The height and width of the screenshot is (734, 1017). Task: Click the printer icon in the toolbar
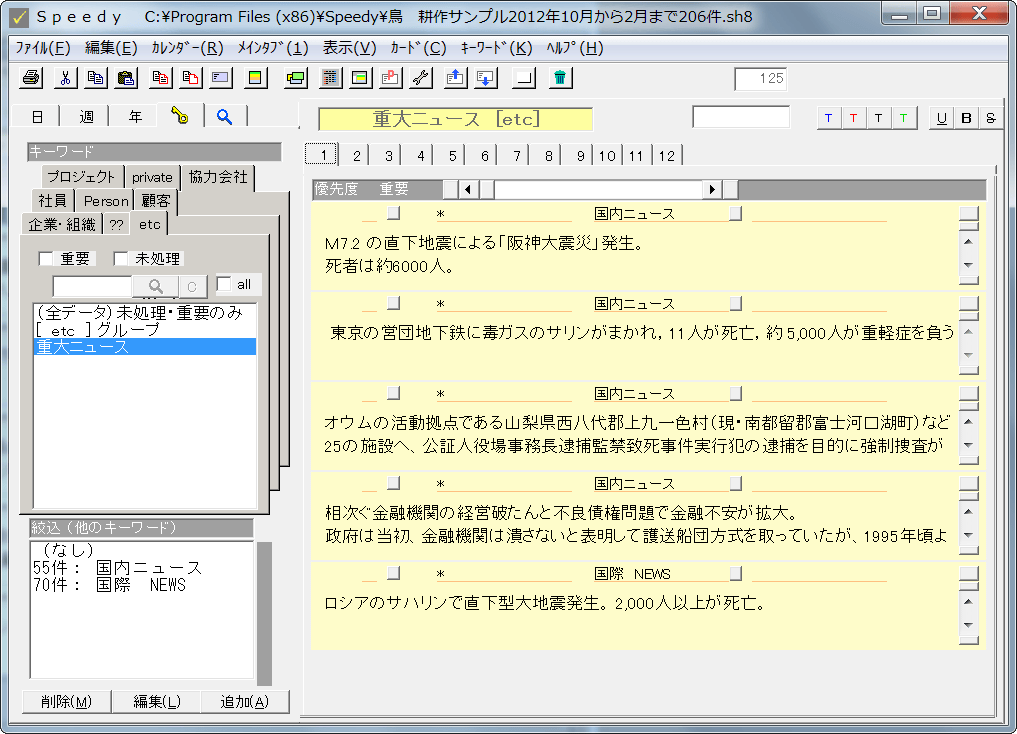[x=31, y=78]
